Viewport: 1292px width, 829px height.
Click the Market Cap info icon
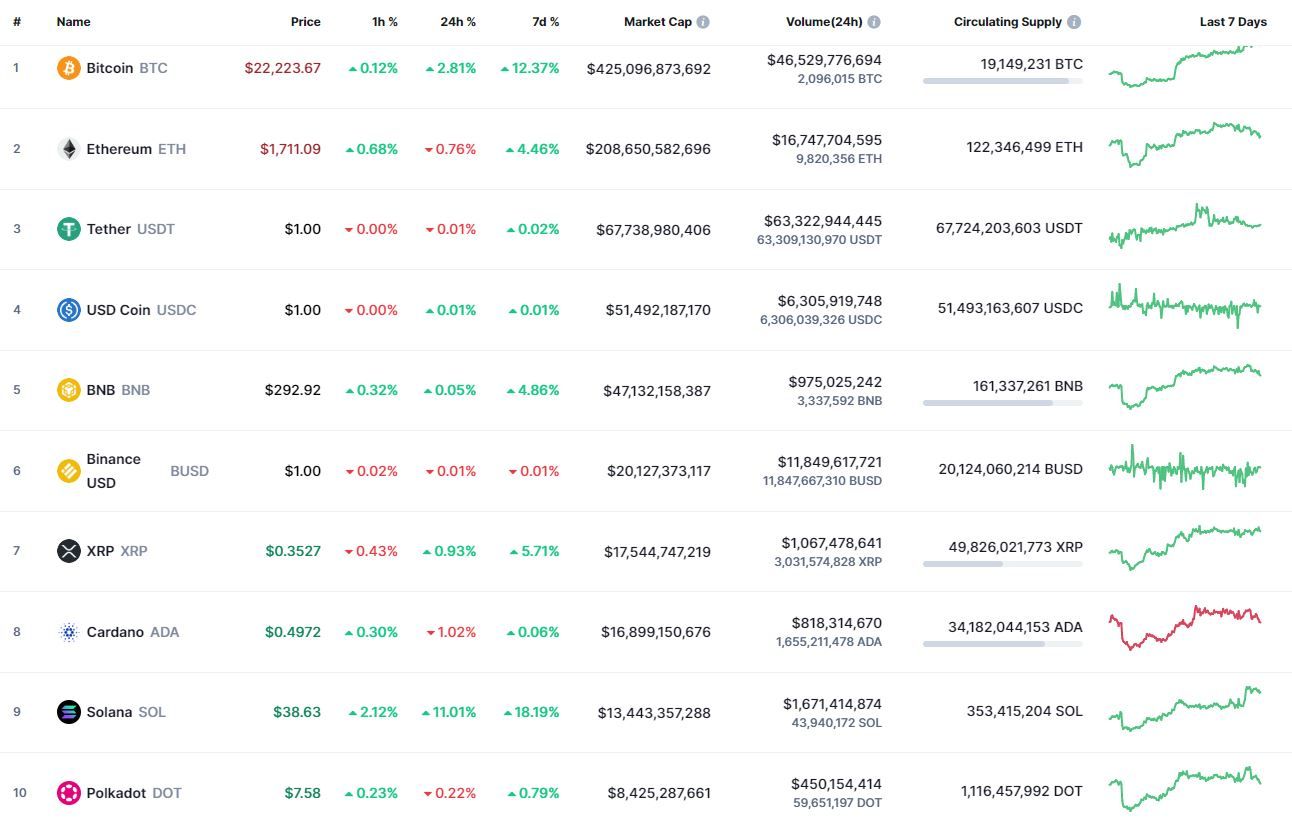tap(703, 22)
